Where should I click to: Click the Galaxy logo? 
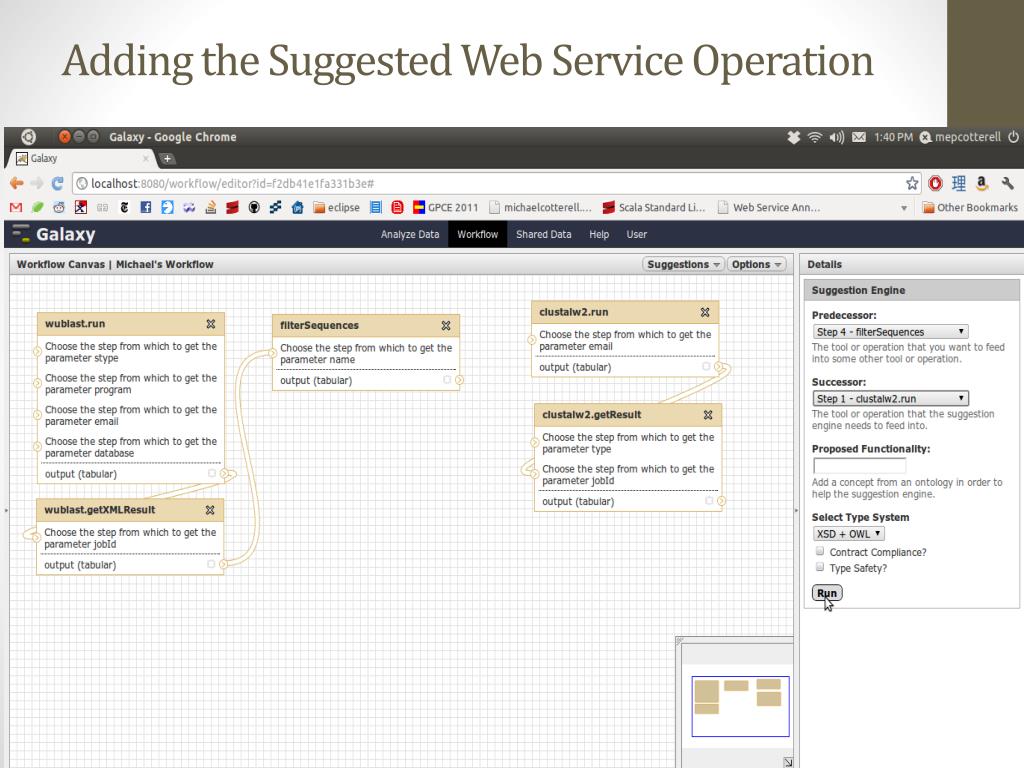(54, 234)
